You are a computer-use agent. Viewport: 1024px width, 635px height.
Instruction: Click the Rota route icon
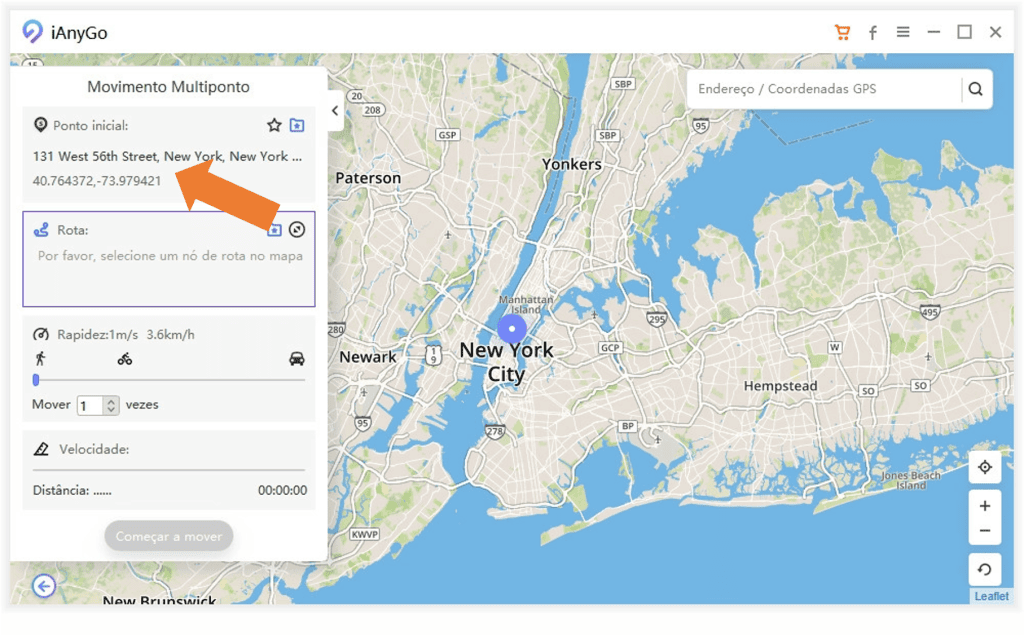pos(41,229)
